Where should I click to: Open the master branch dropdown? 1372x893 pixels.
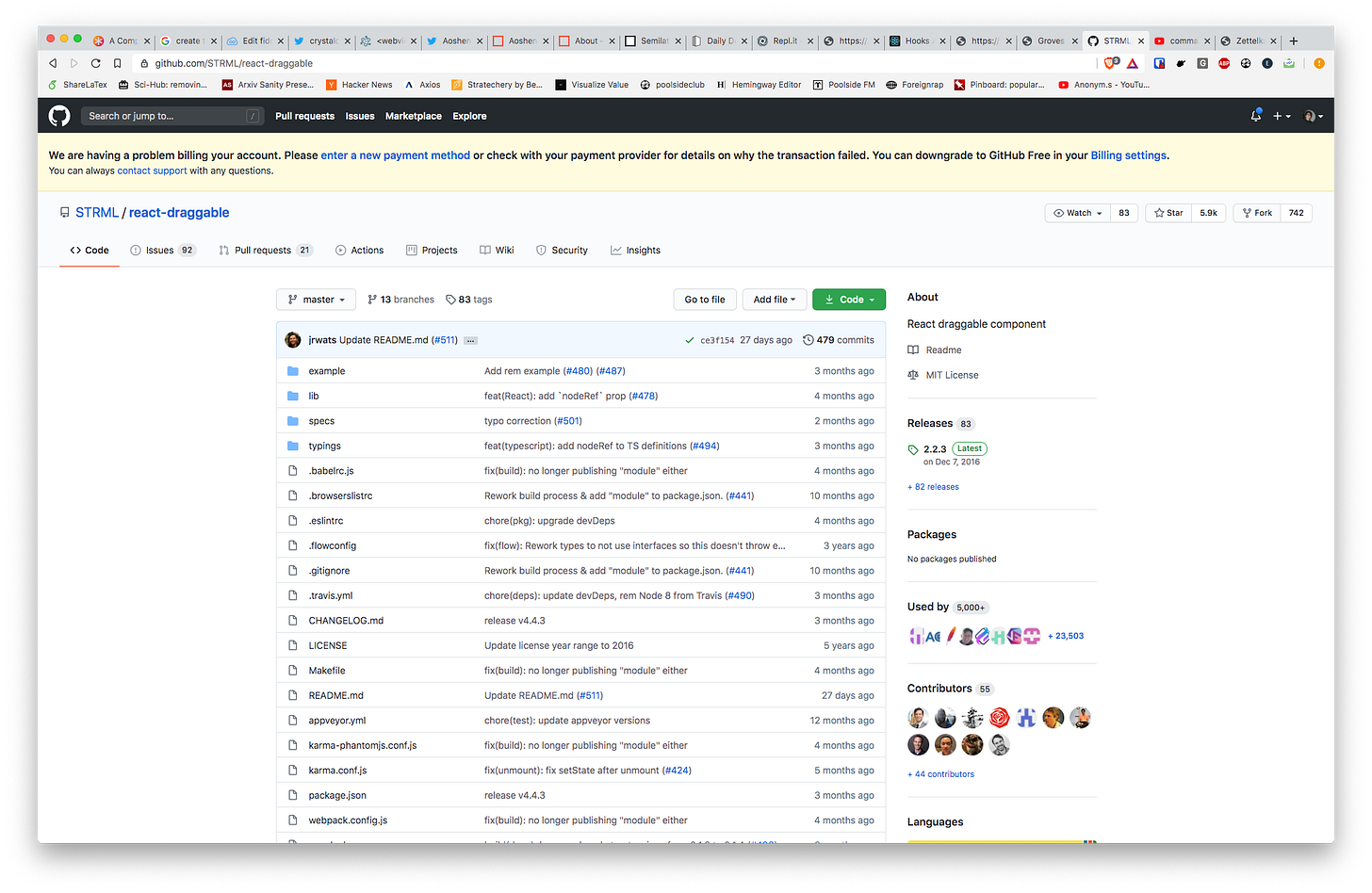point(317,300)
